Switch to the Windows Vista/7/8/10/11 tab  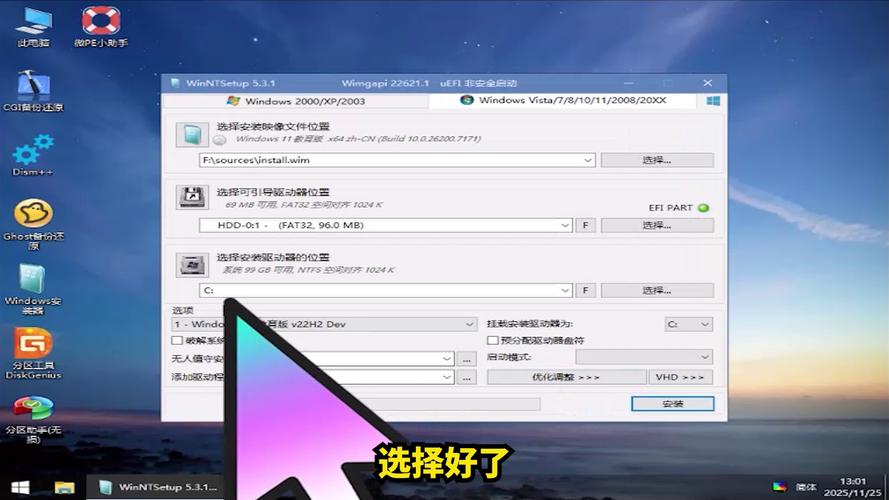(x=562, y=100)
